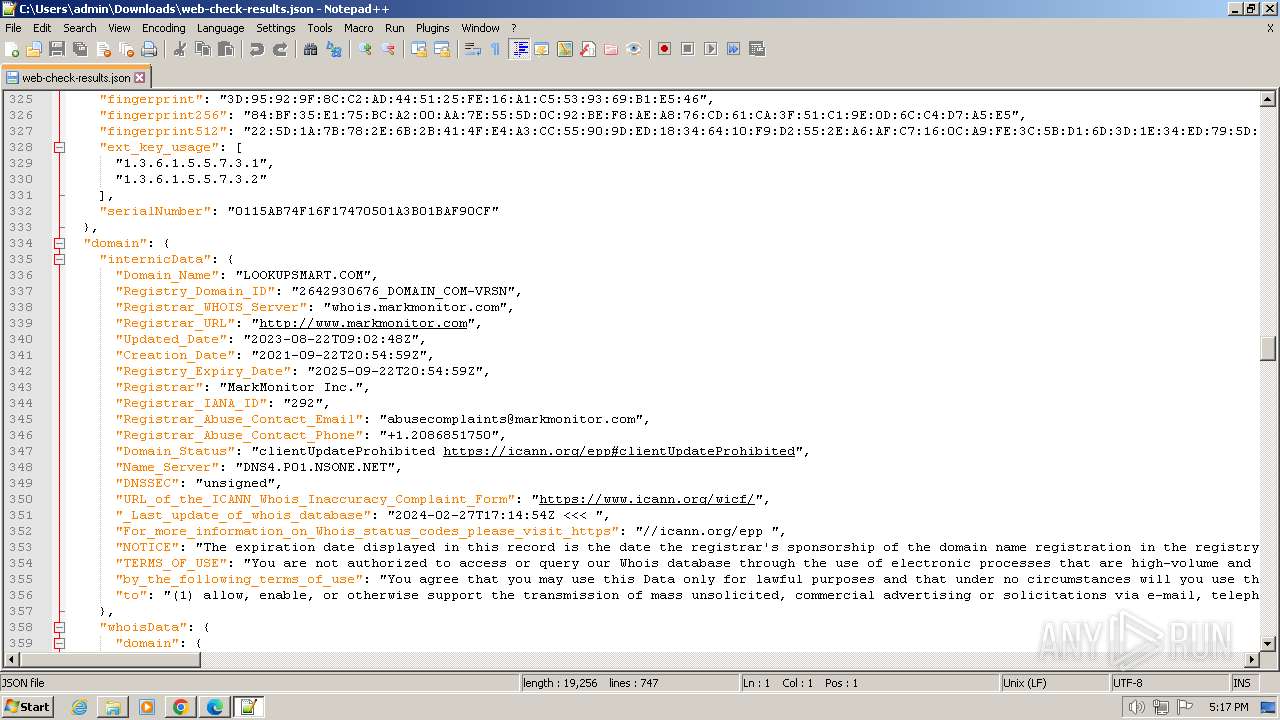Open the Language menu
The width and height of the screenshot is (1280, 720).
pyautogui.click(x=220, y=28)
